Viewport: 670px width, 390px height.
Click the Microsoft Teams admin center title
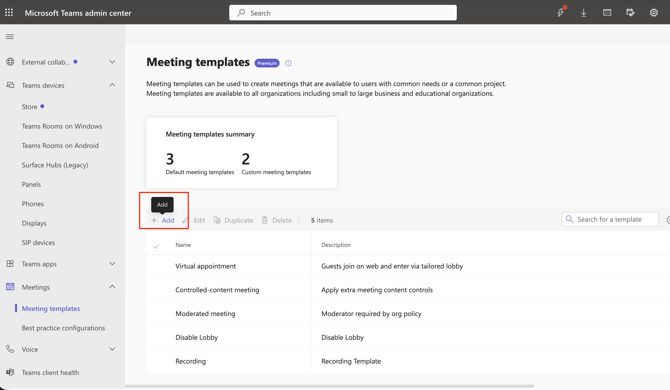pyautogui.click(x=78, y=13)
